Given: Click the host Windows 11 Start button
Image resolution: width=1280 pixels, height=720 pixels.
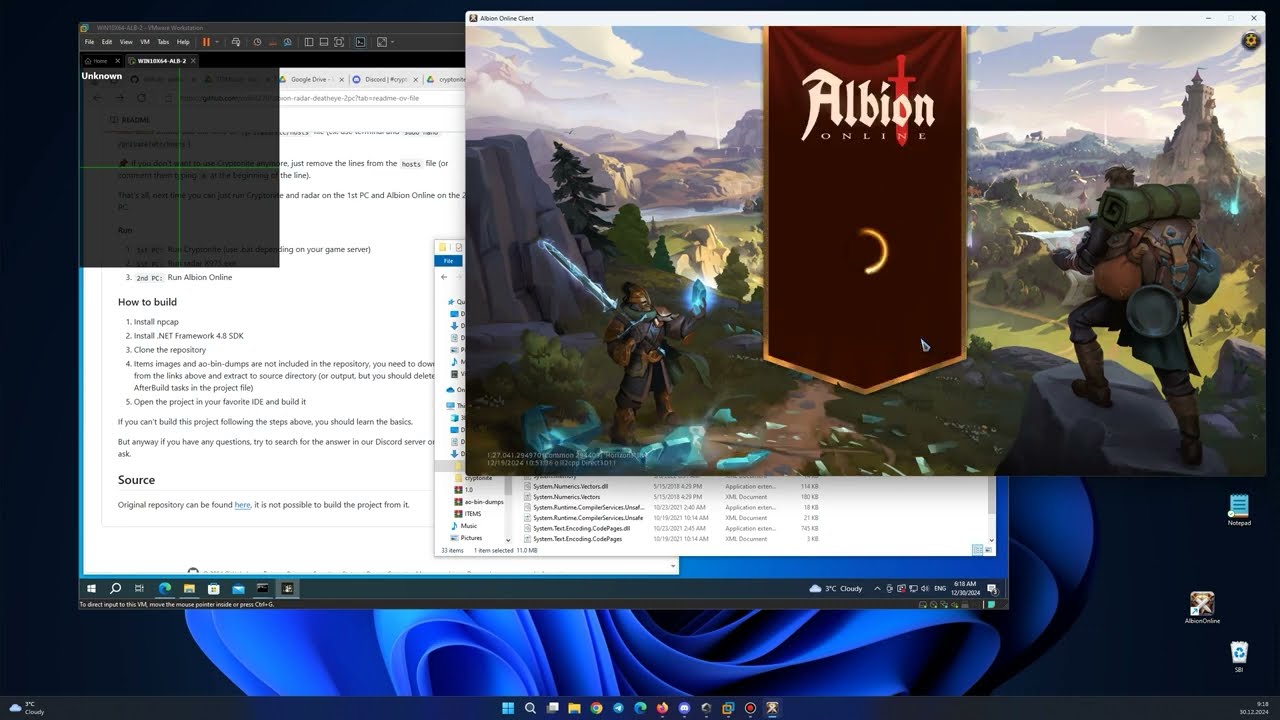Looking at the screenshot, I should pyautogui.click(x=508, y=708).
